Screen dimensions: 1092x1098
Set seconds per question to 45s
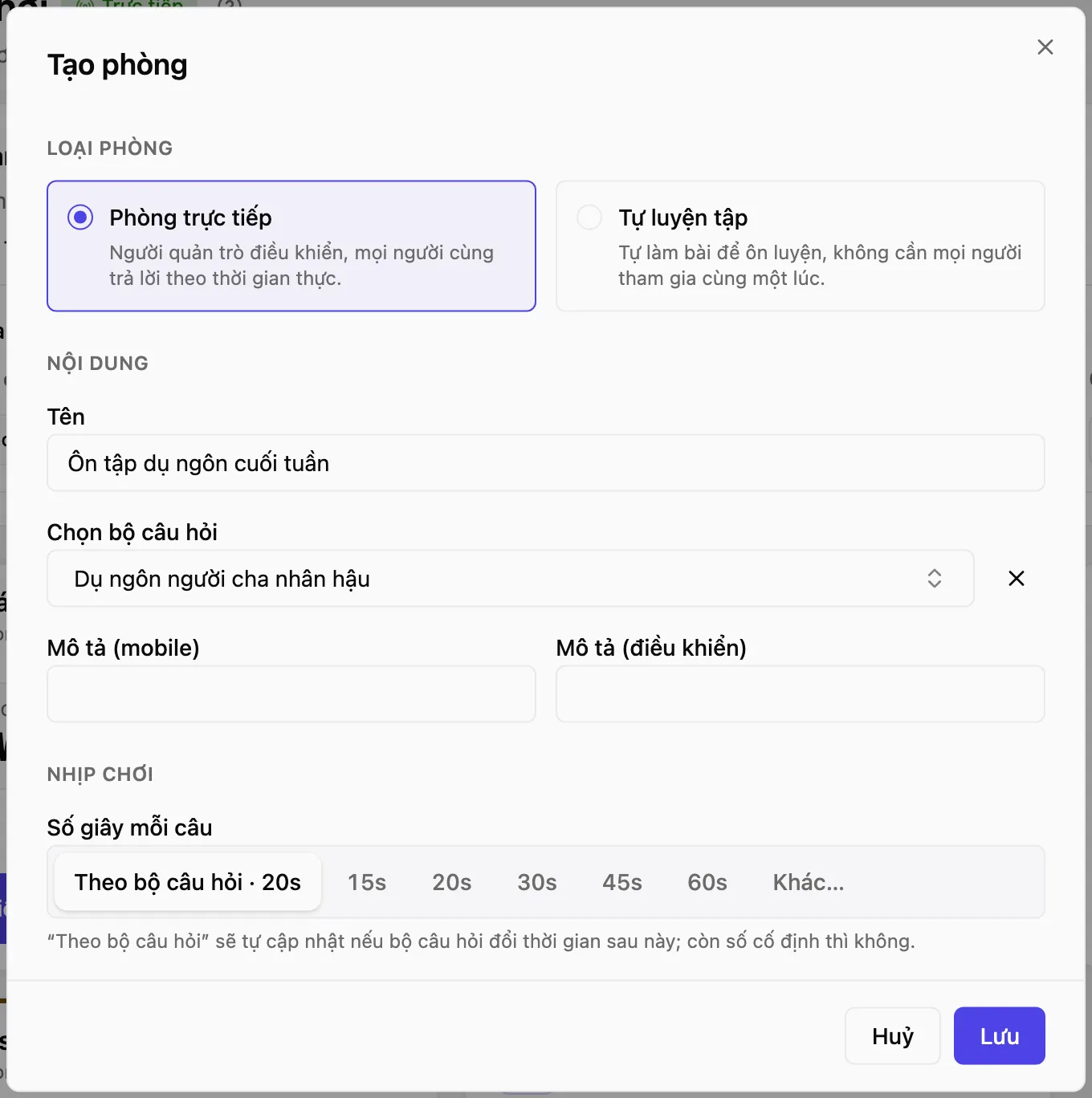(x=622, y=882)
